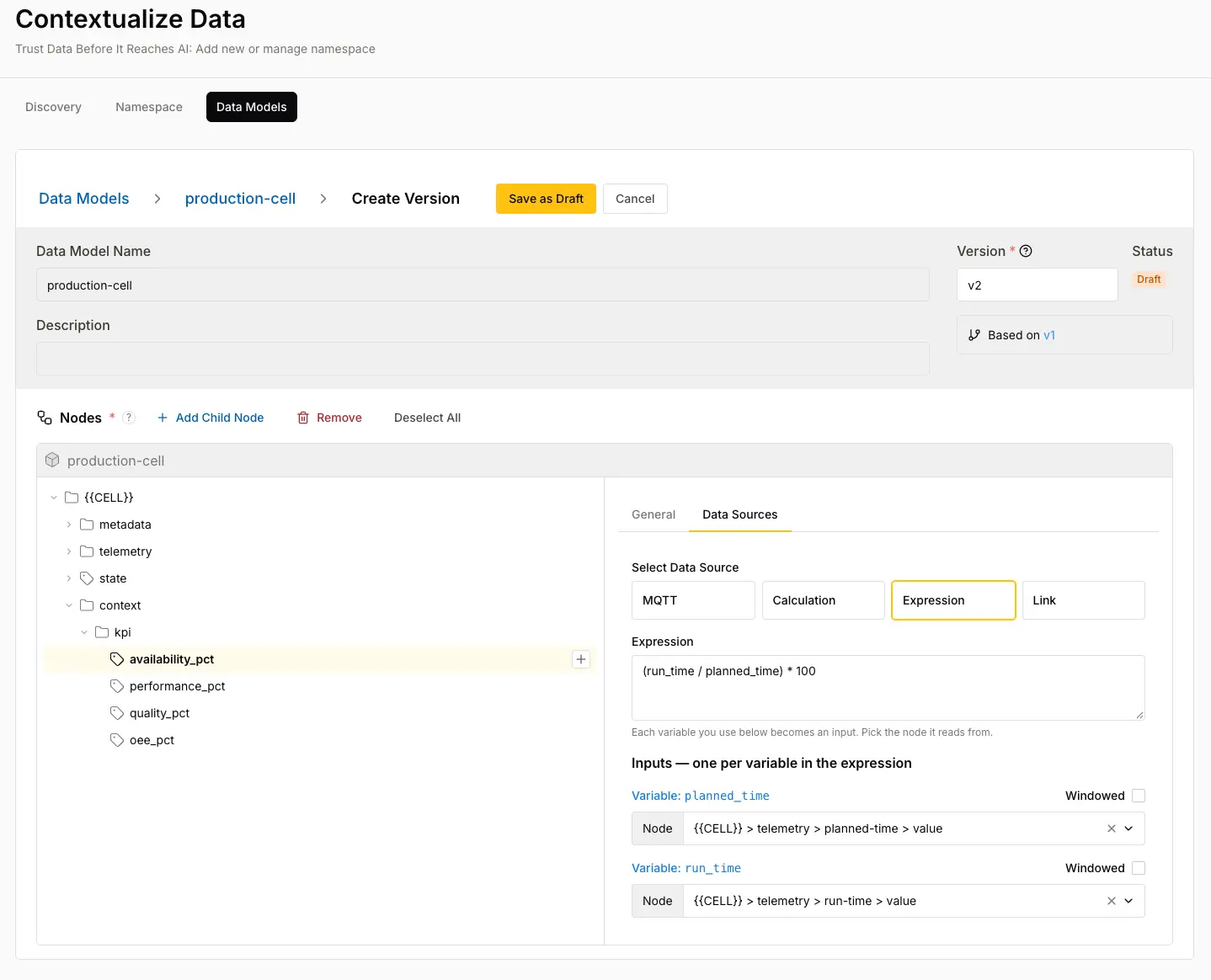
Task: Select Expression data source option
Action: (x=953, y=600)
